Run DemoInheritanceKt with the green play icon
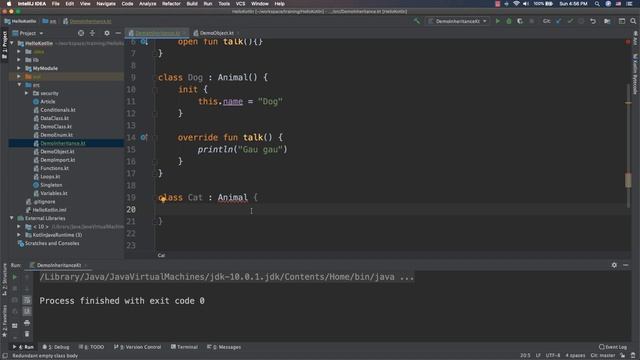Viewport: 640px width, 360px height. (x=498, y=21)
